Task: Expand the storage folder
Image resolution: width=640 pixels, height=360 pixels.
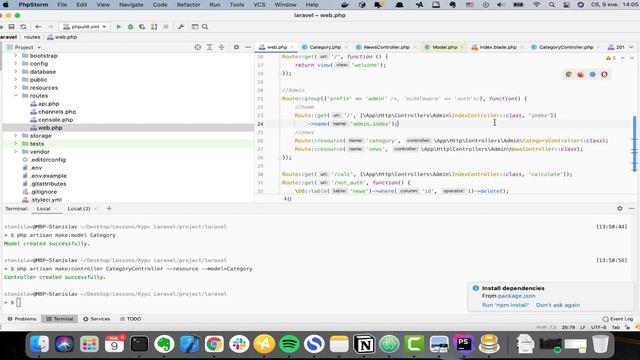Action: coord(16,136)
